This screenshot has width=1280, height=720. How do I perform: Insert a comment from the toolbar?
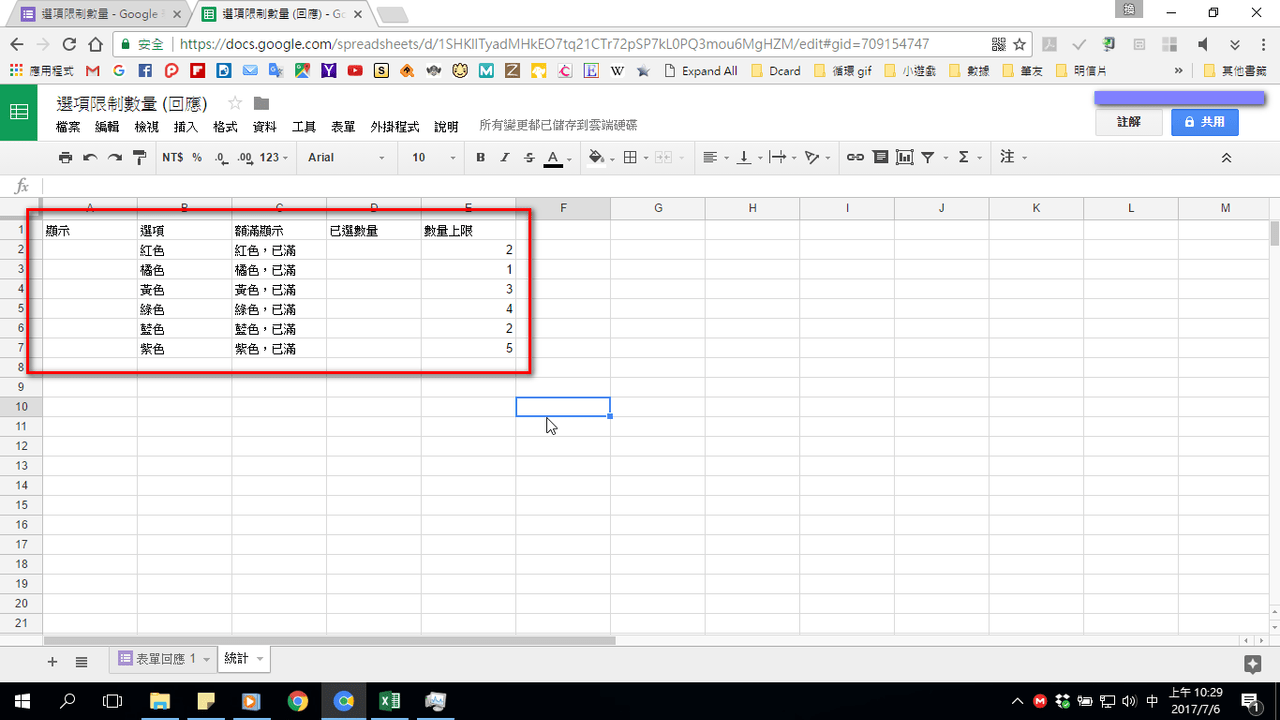click(880, 157)
